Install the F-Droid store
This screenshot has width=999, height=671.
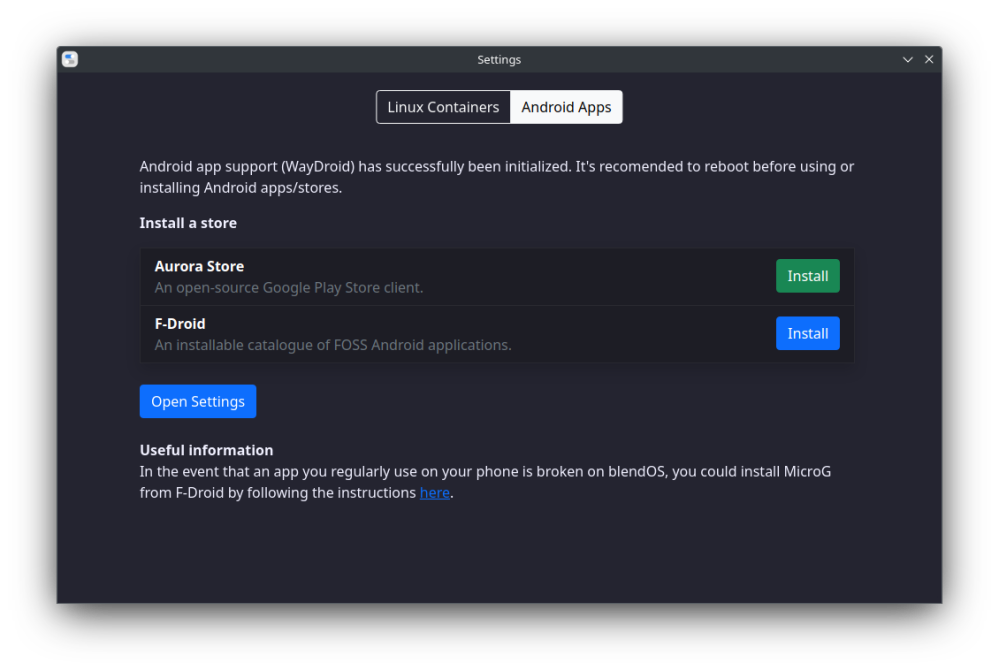click(x=807, y=334)
